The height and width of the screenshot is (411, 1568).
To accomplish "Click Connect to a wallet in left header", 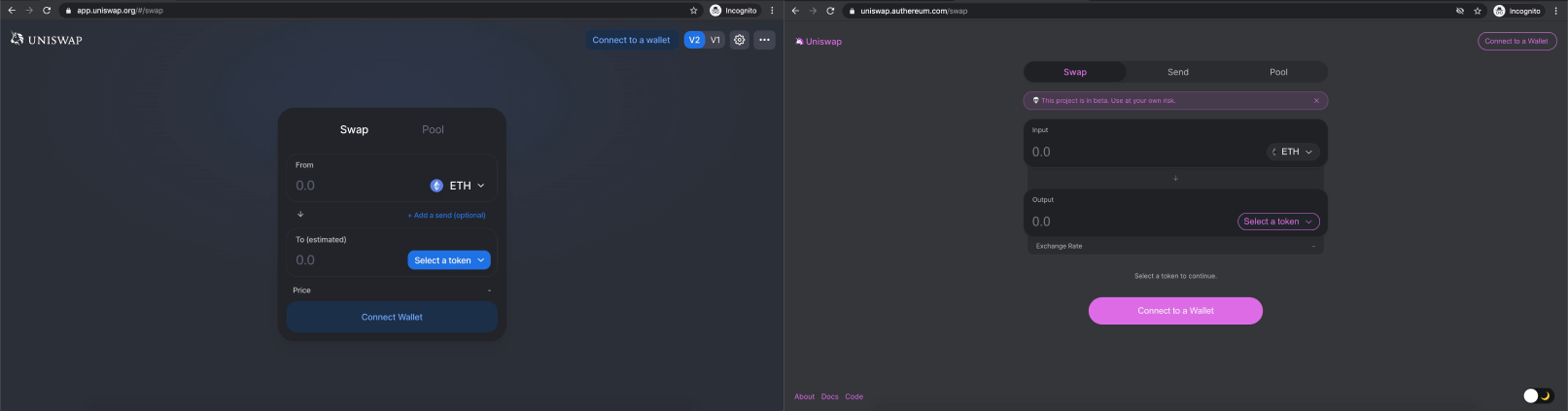I will 631,40.
